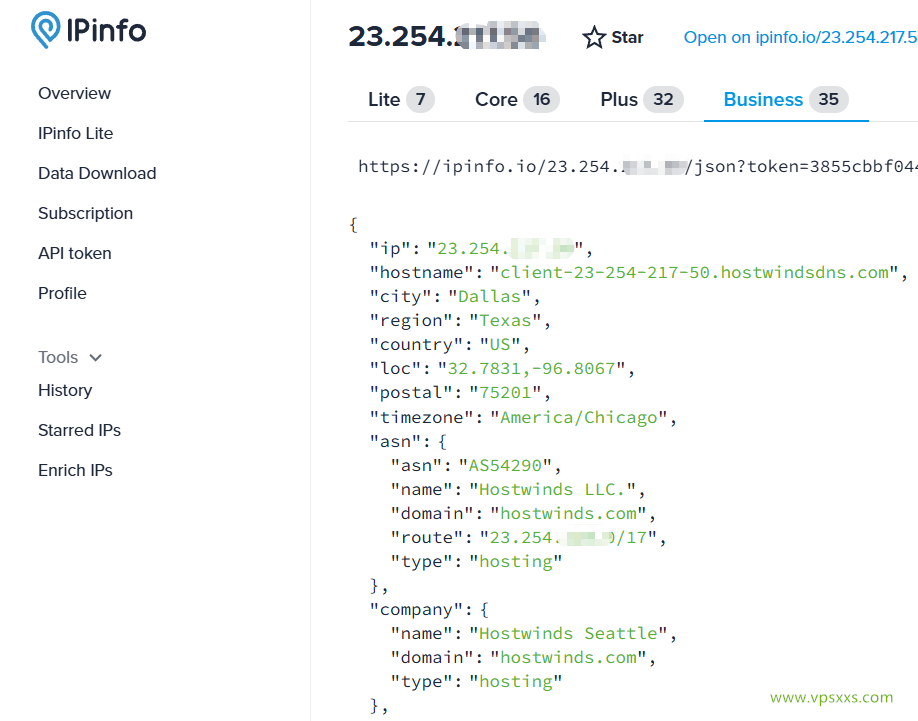Open the Subscription page

[86, 214]
